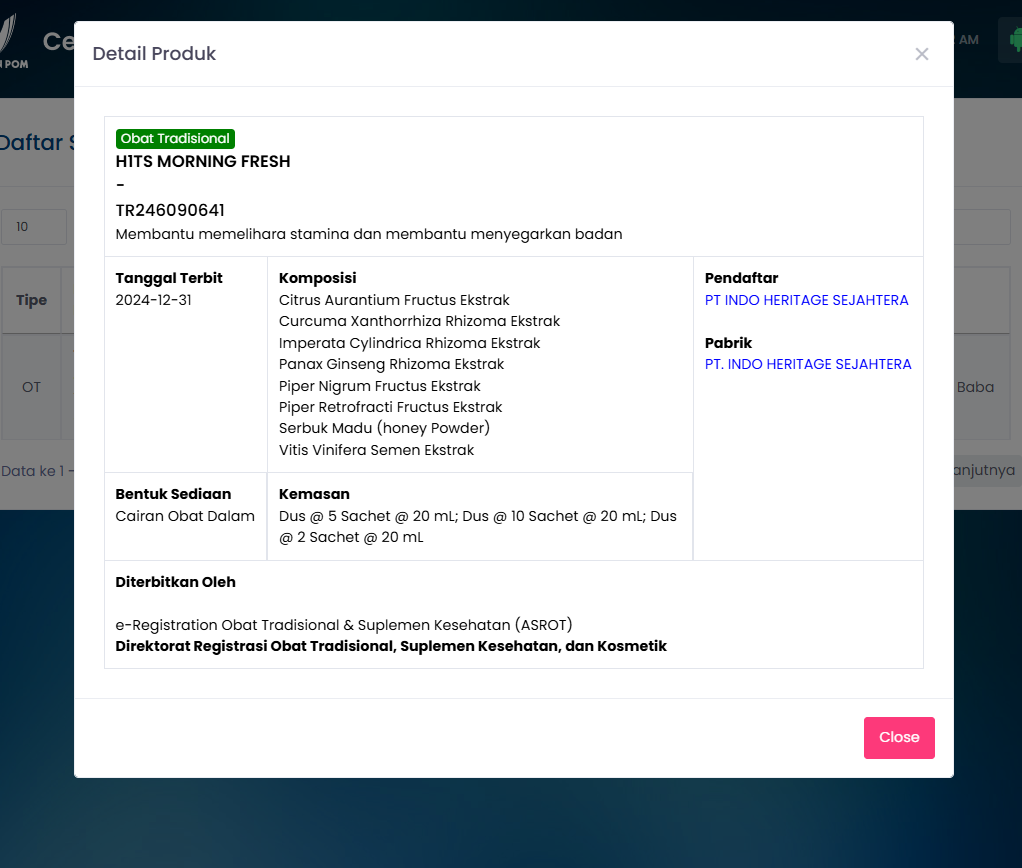
Task: Open the page-size dropdown showing 10
Action: click(x=35, y=227)
